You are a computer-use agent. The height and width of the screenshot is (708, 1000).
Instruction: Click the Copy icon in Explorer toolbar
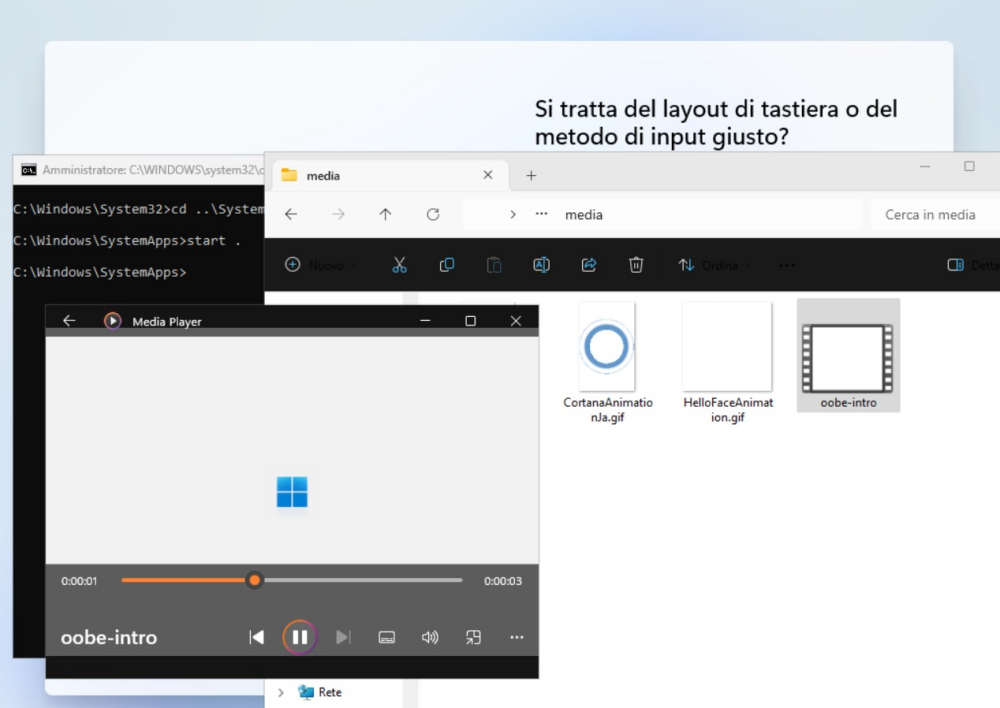[x=446, y=265]
